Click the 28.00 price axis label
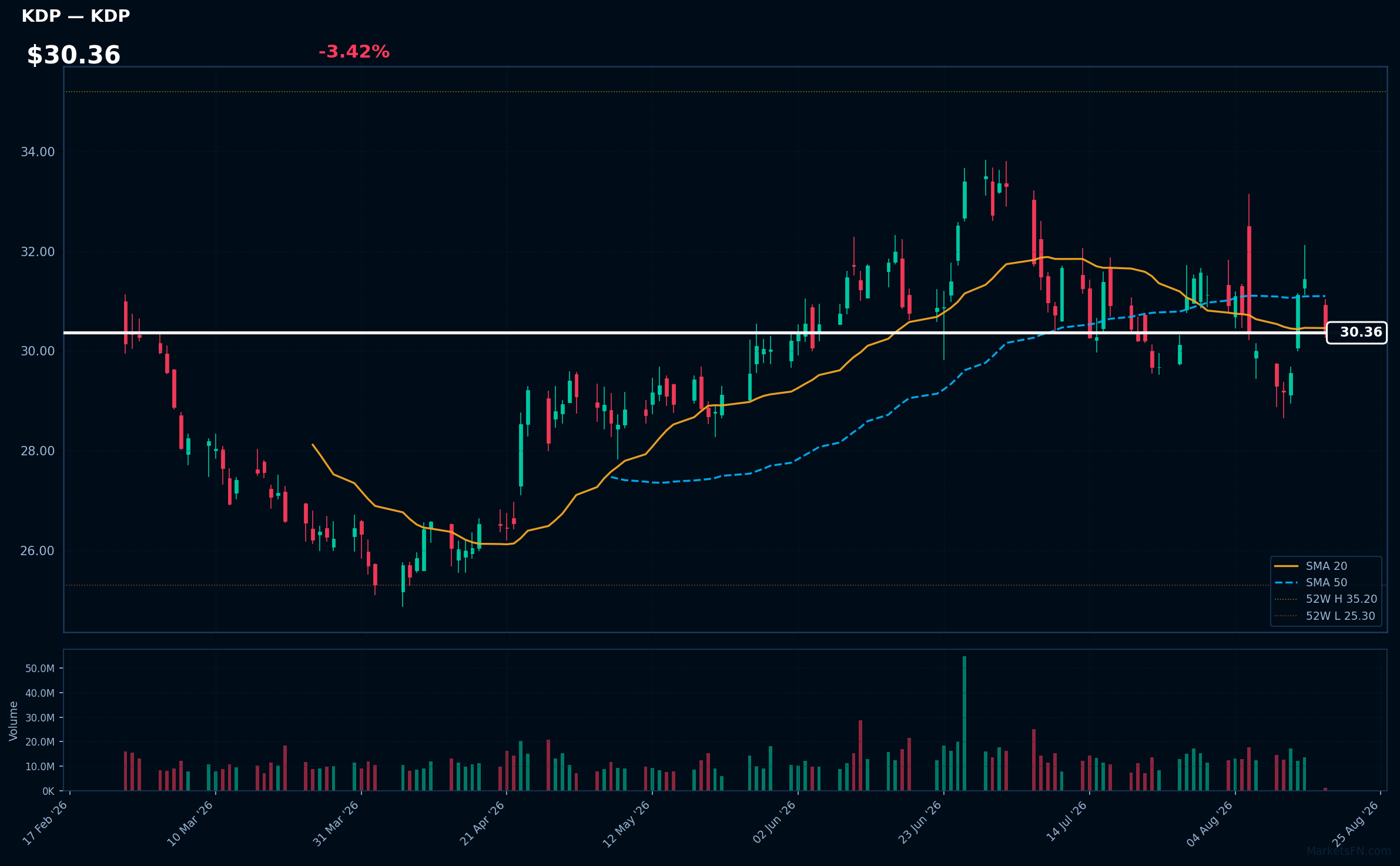Viewport: 1400px width, 866px height. coord(38,451)
